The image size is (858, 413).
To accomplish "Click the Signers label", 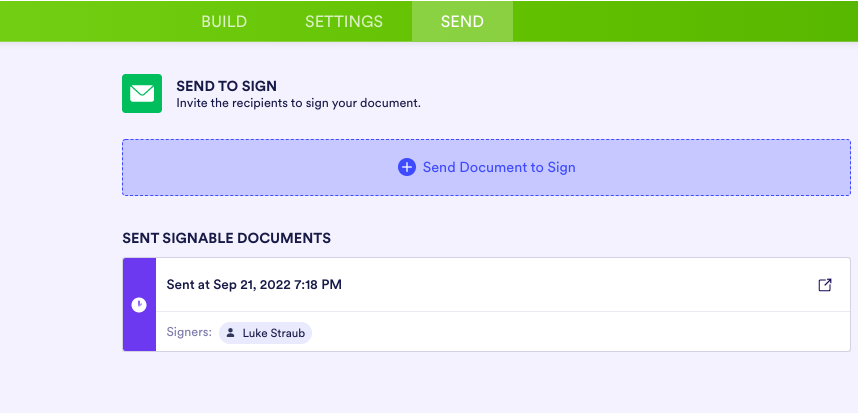I will [x=189, y=332].
